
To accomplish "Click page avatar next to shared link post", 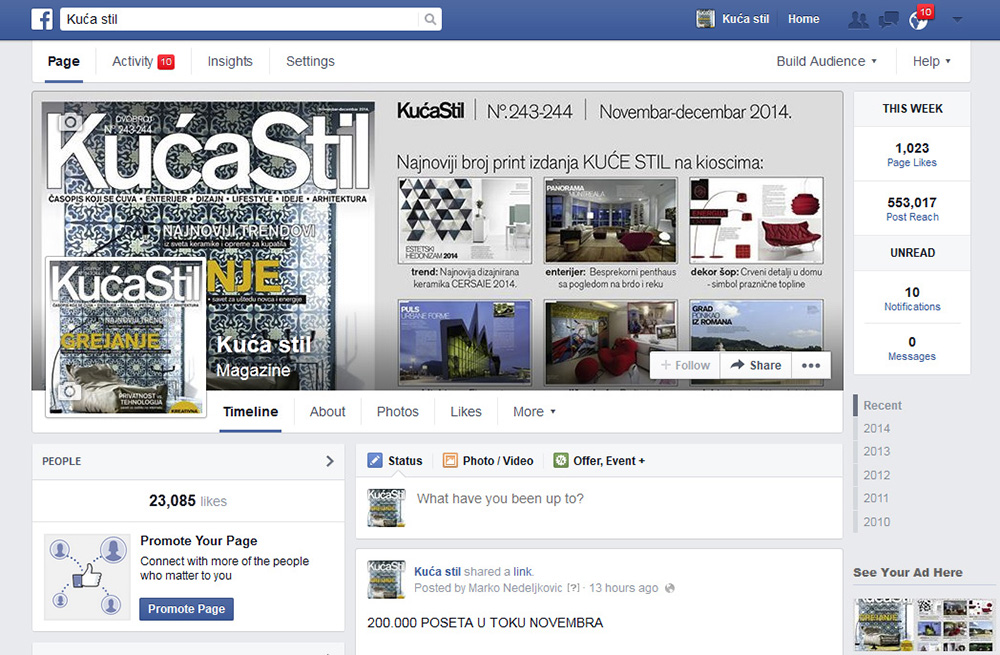I will point(386,579).
